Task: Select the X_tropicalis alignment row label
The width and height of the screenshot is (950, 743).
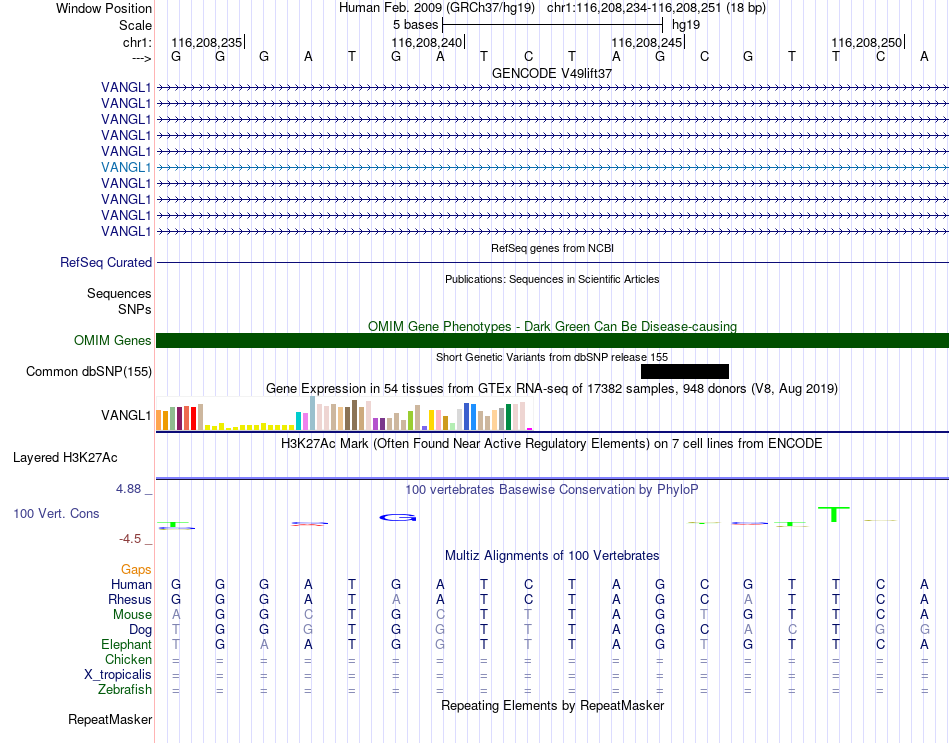Action: pyautogui.click(x=118, y=675)
